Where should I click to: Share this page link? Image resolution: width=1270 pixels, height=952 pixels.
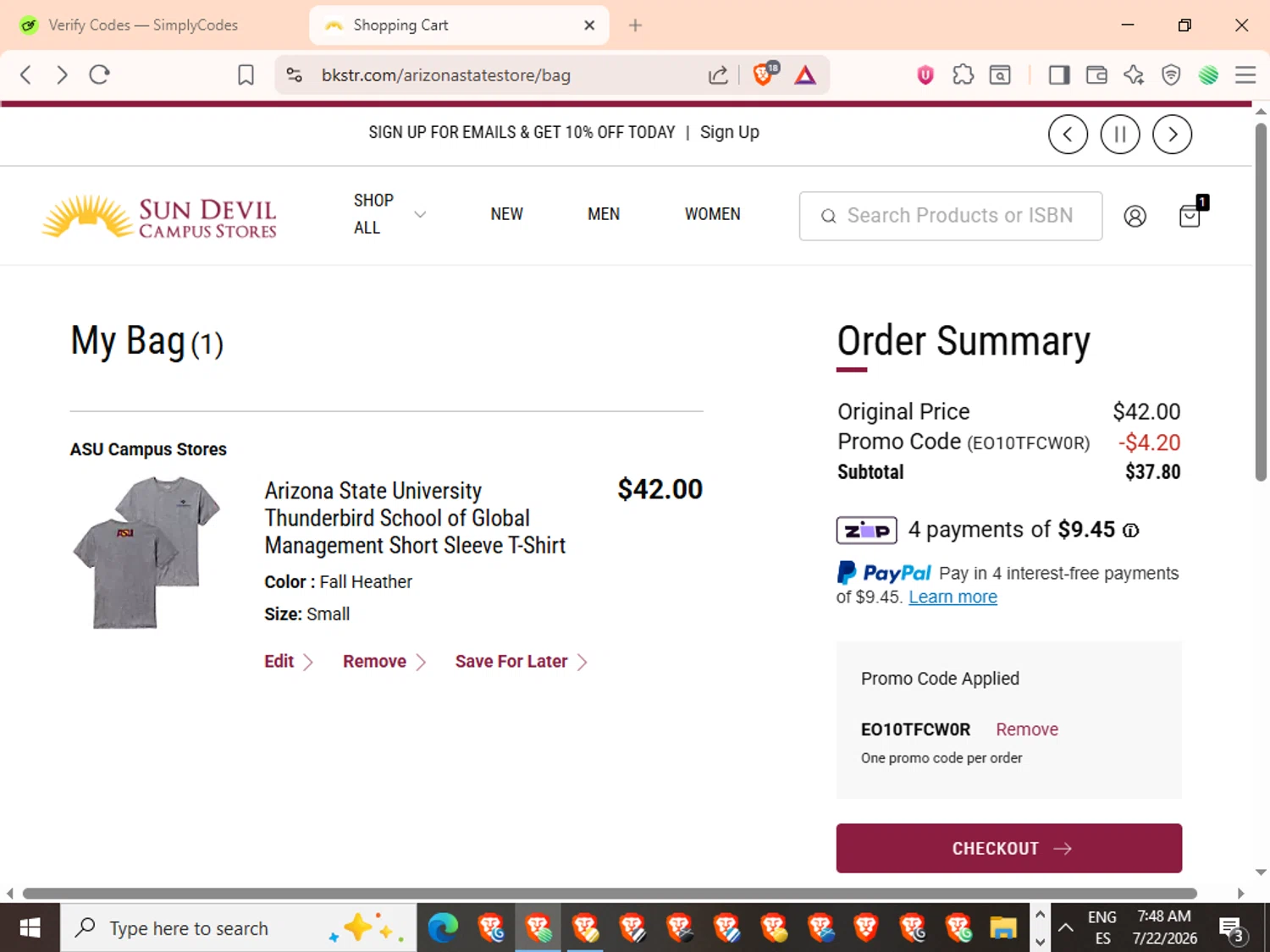(x=718, y=75)
